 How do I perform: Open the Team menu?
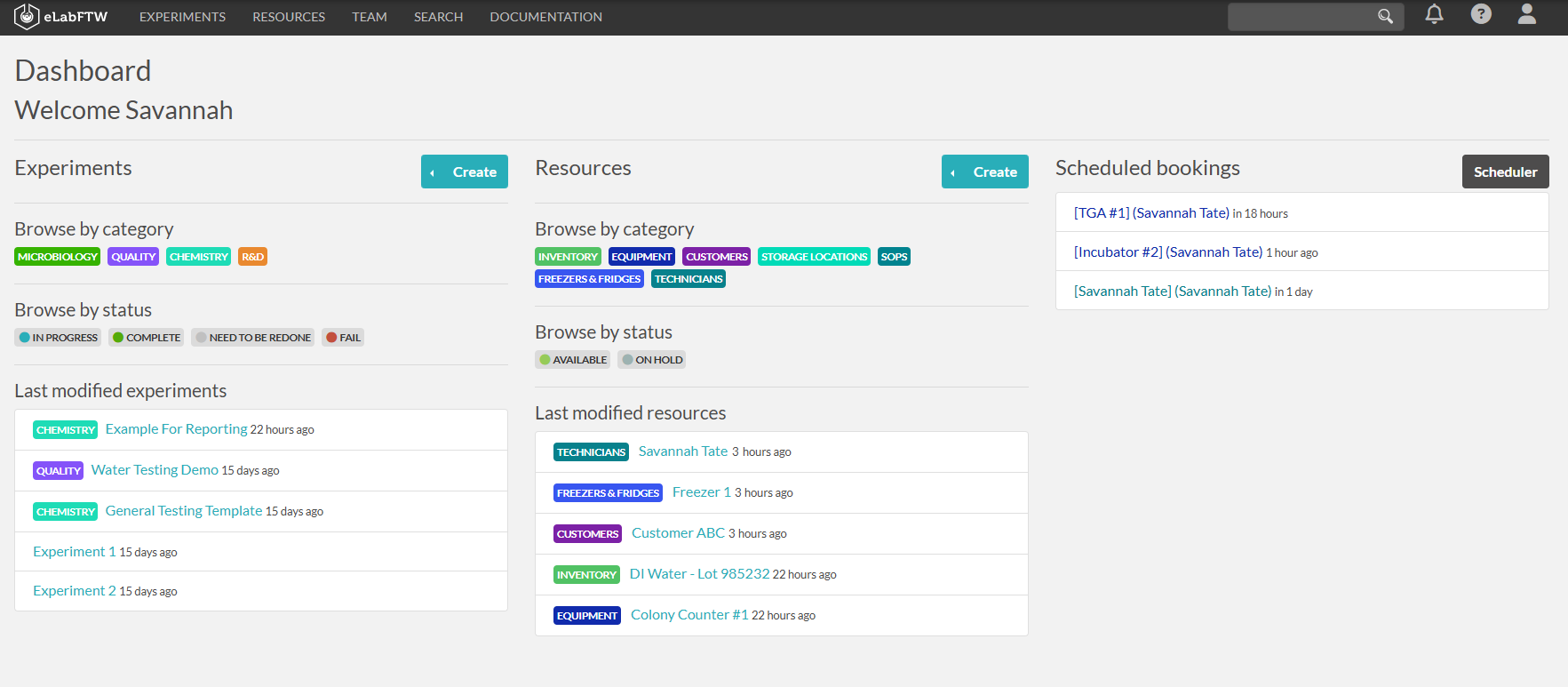pyautogui.click(x=370, y=17)
